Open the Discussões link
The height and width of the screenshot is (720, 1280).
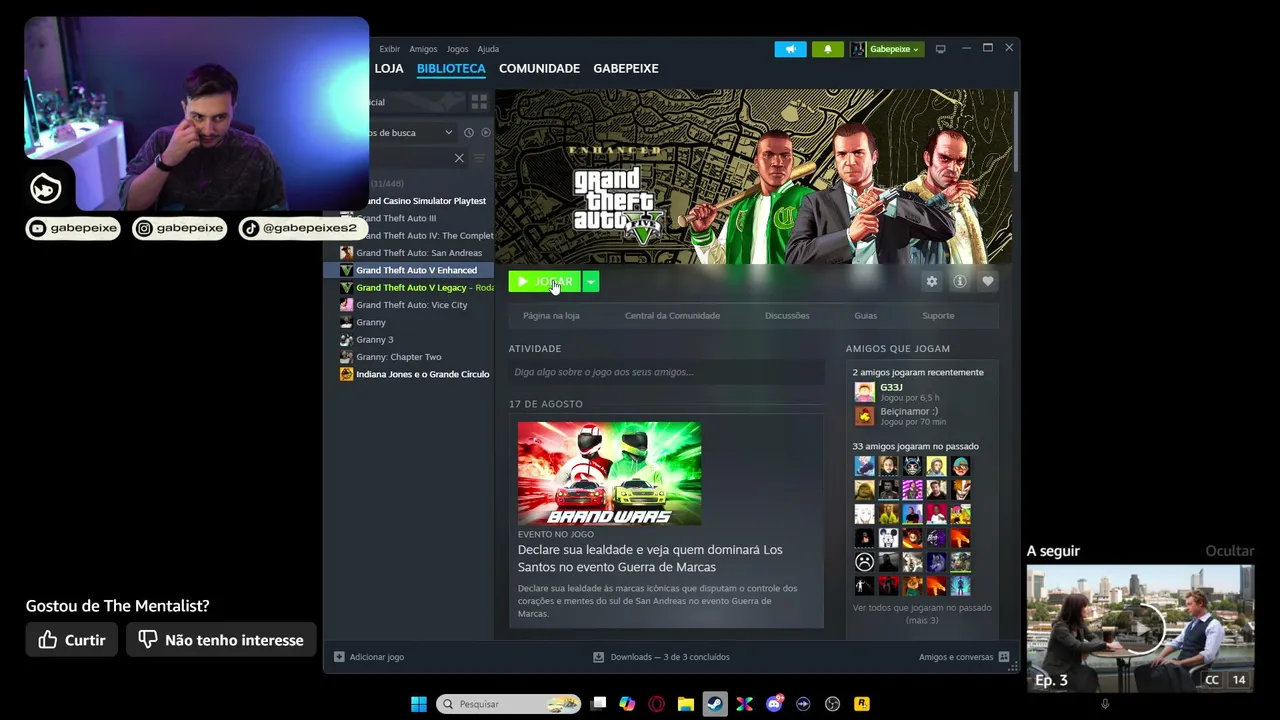[x=787, y=316]
